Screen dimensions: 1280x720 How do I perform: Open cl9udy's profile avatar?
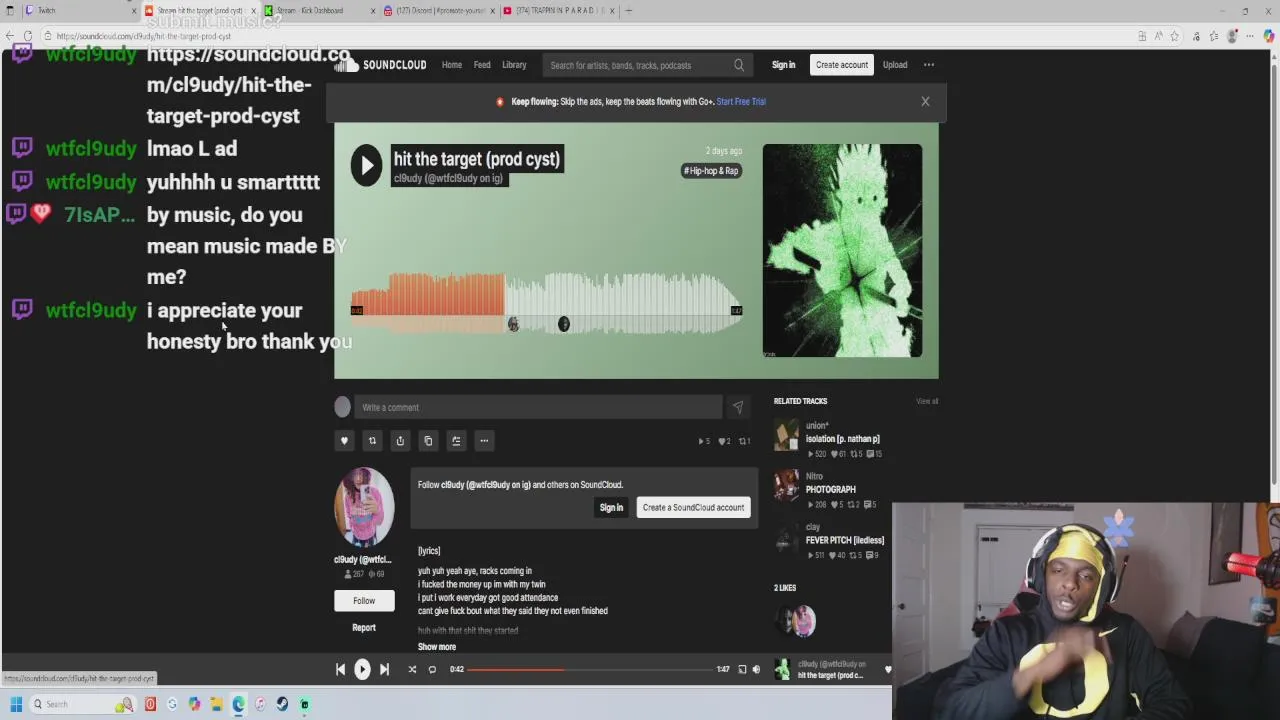(364, 507)
